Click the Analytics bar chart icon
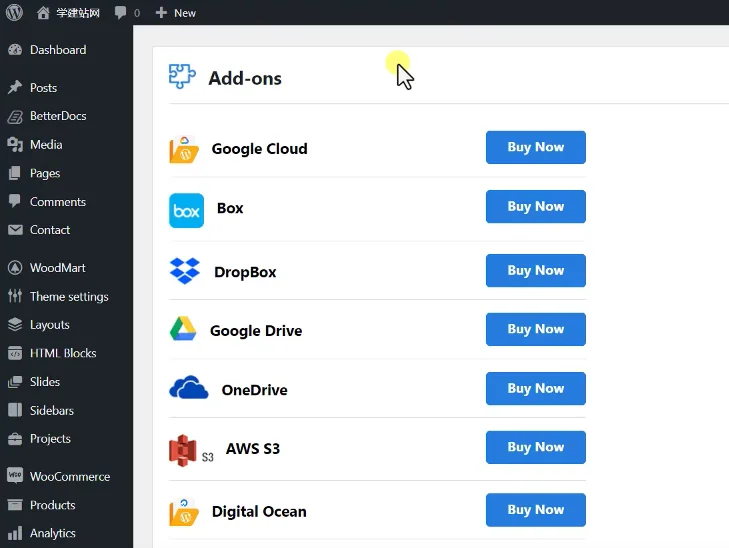Image resolution: width=729 pixels, height=548 pixels. coord(15,533)
